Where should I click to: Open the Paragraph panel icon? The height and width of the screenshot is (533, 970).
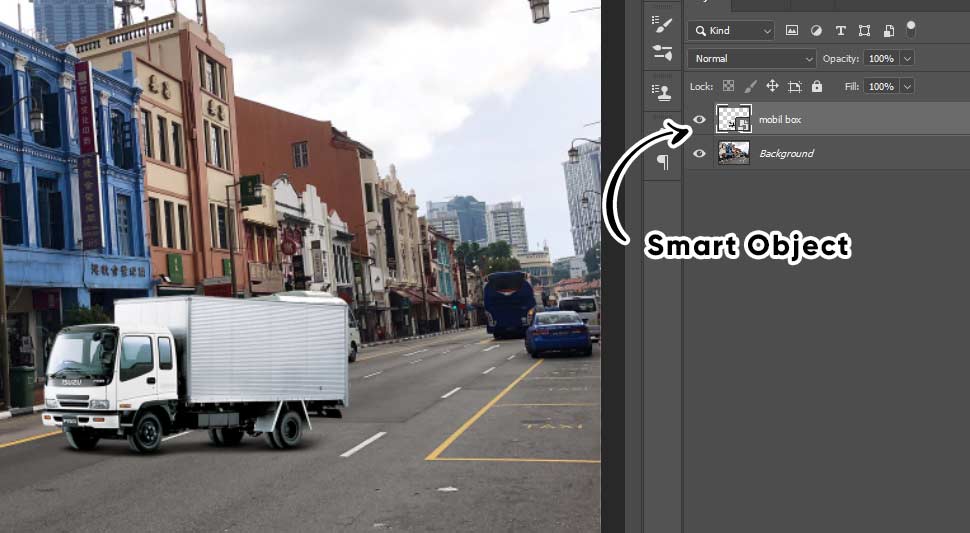[x=662, y=162]
